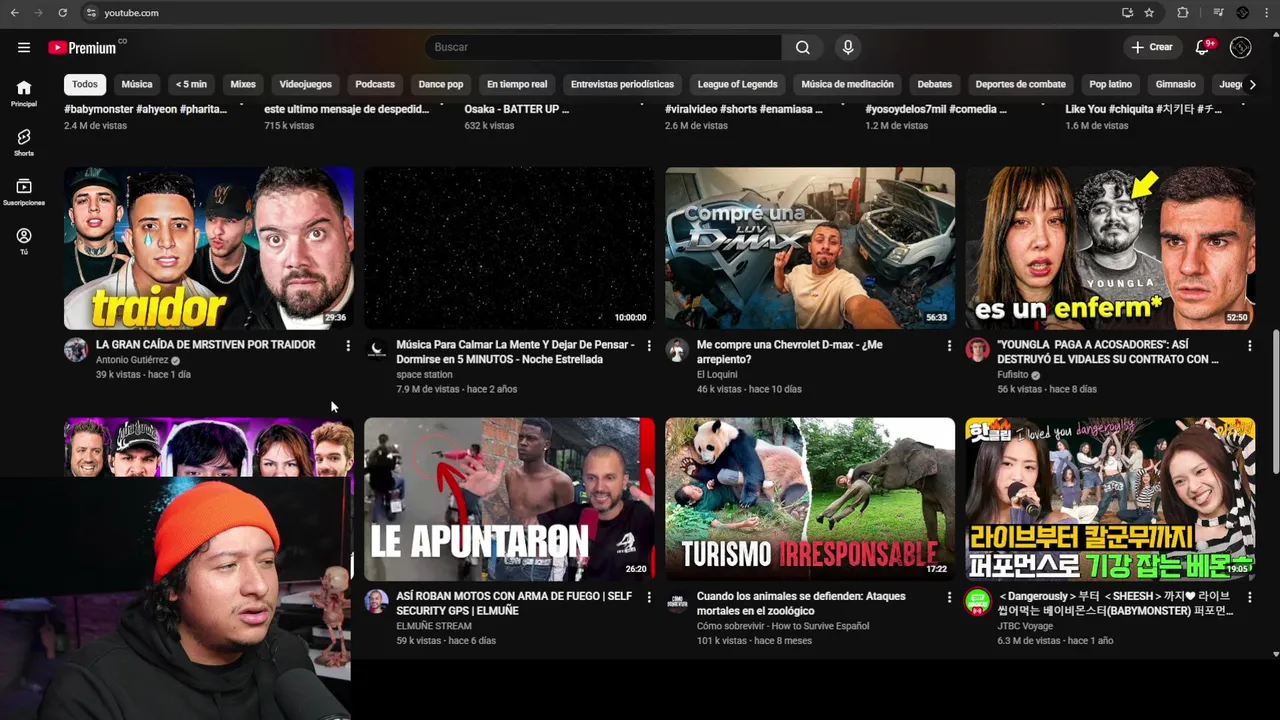Open the Compré una D-MAX thumbnail
The width and height of the screenshot is (1280, 720).
(810, 248)
